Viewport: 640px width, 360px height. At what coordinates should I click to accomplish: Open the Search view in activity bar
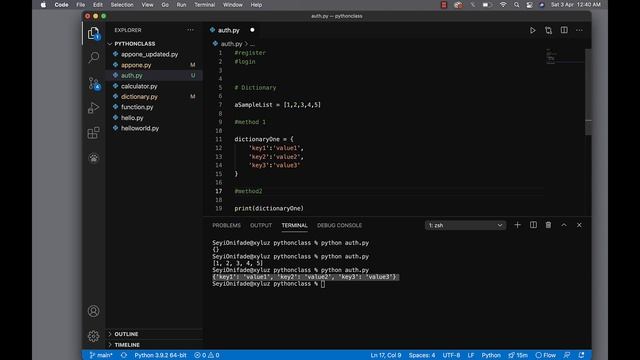tap(93, 57)
